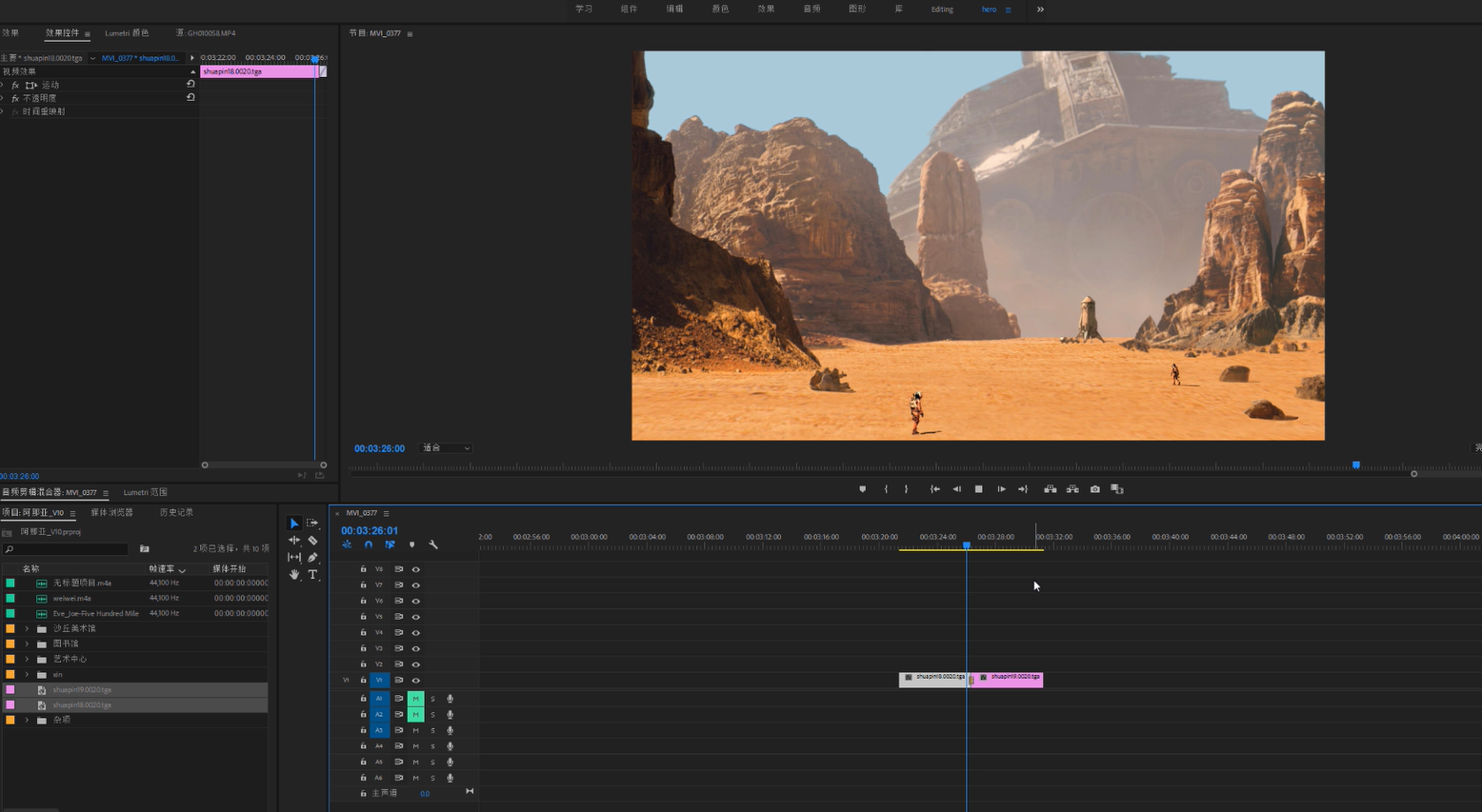Choose the Hand tool

(x=294, y=575)
